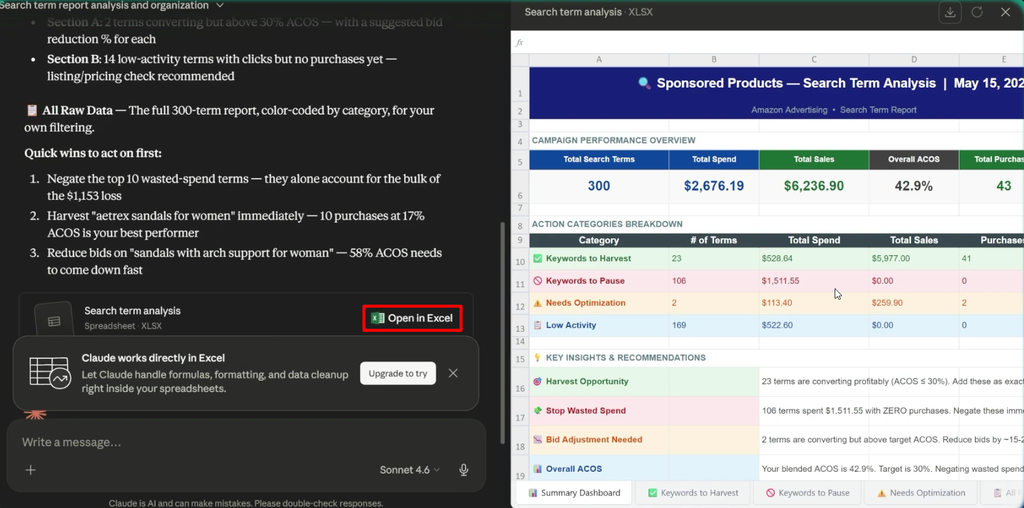Select column A header in spreadsheet
1024x508 pixels.
[599, 59]
